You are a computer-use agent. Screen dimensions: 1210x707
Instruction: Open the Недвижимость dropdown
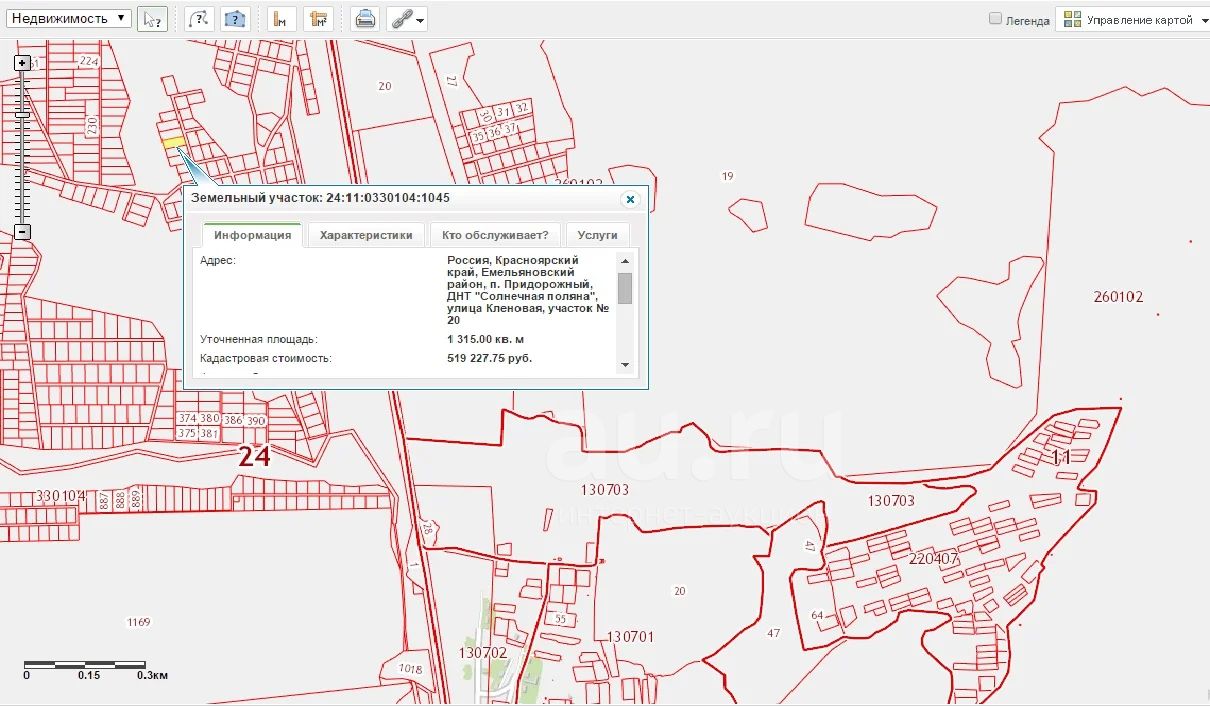click(x=68, y=18)
